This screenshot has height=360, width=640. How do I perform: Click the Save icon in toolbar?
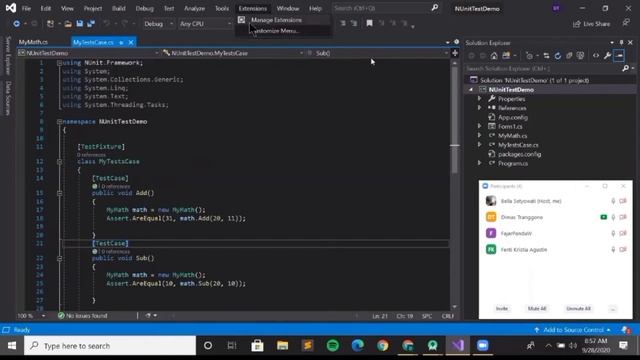coord(80,24)
